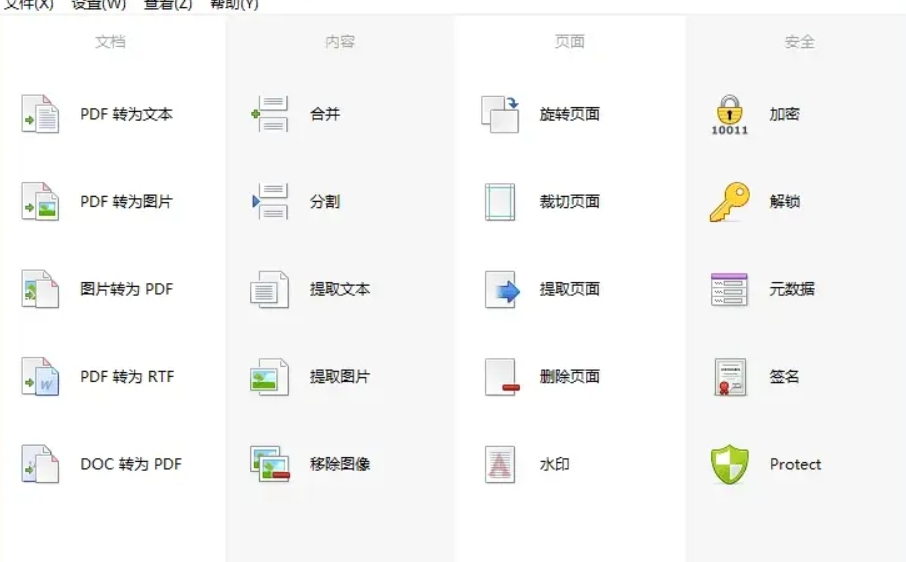Click the "移除图像" text
Image resolution: width=906 pixels, height=562 pixels.
click(x=340, y=464)
